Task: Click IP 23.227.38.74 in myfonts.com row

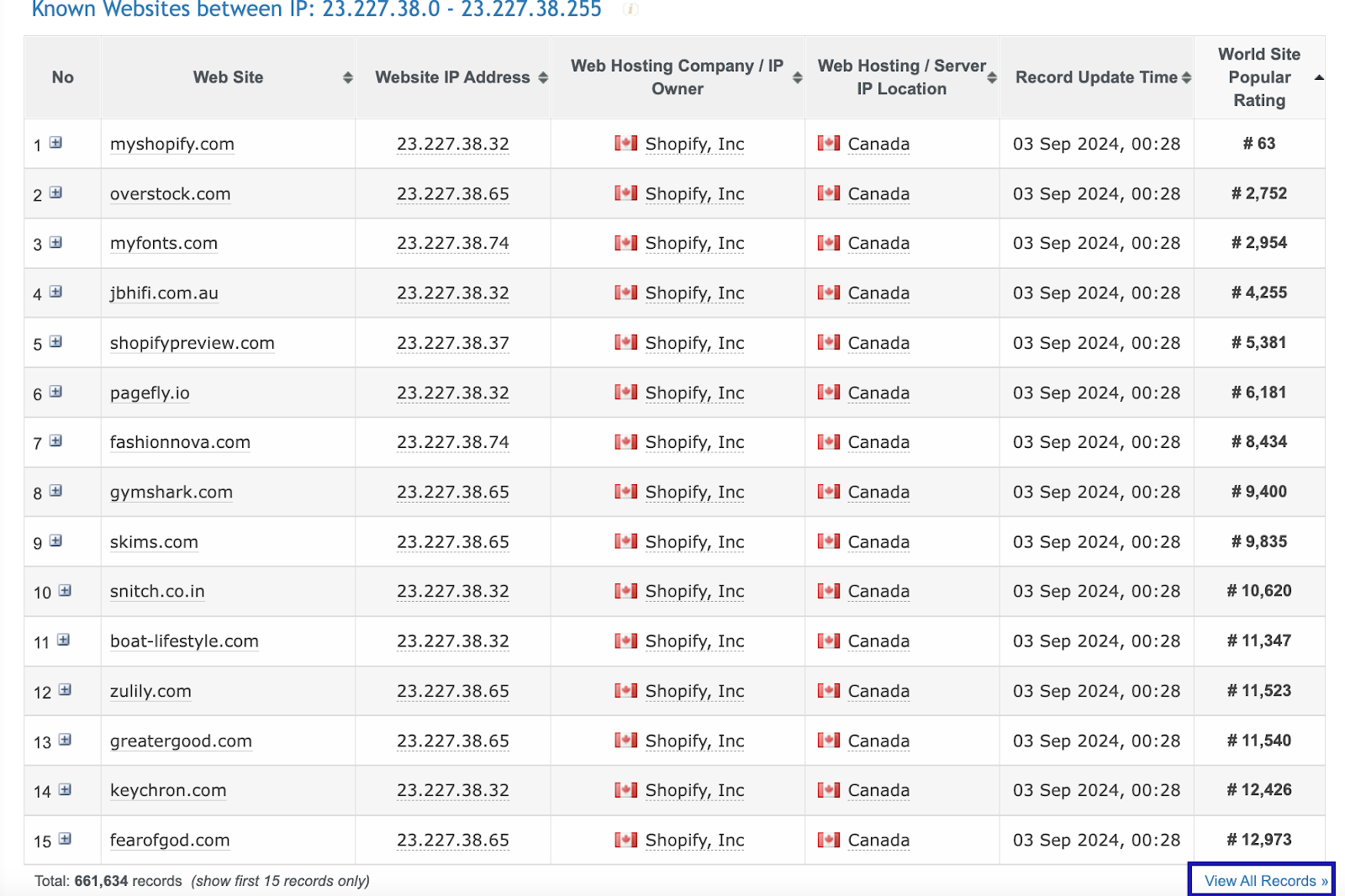Action: [x=453, y=243]
